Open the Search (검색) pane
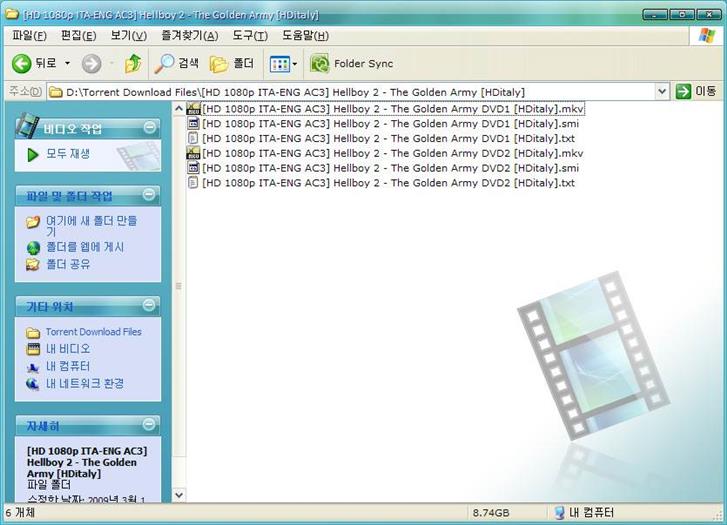This screenshot has width=727, height=525. pyautogui.click(x=177, y=64)
